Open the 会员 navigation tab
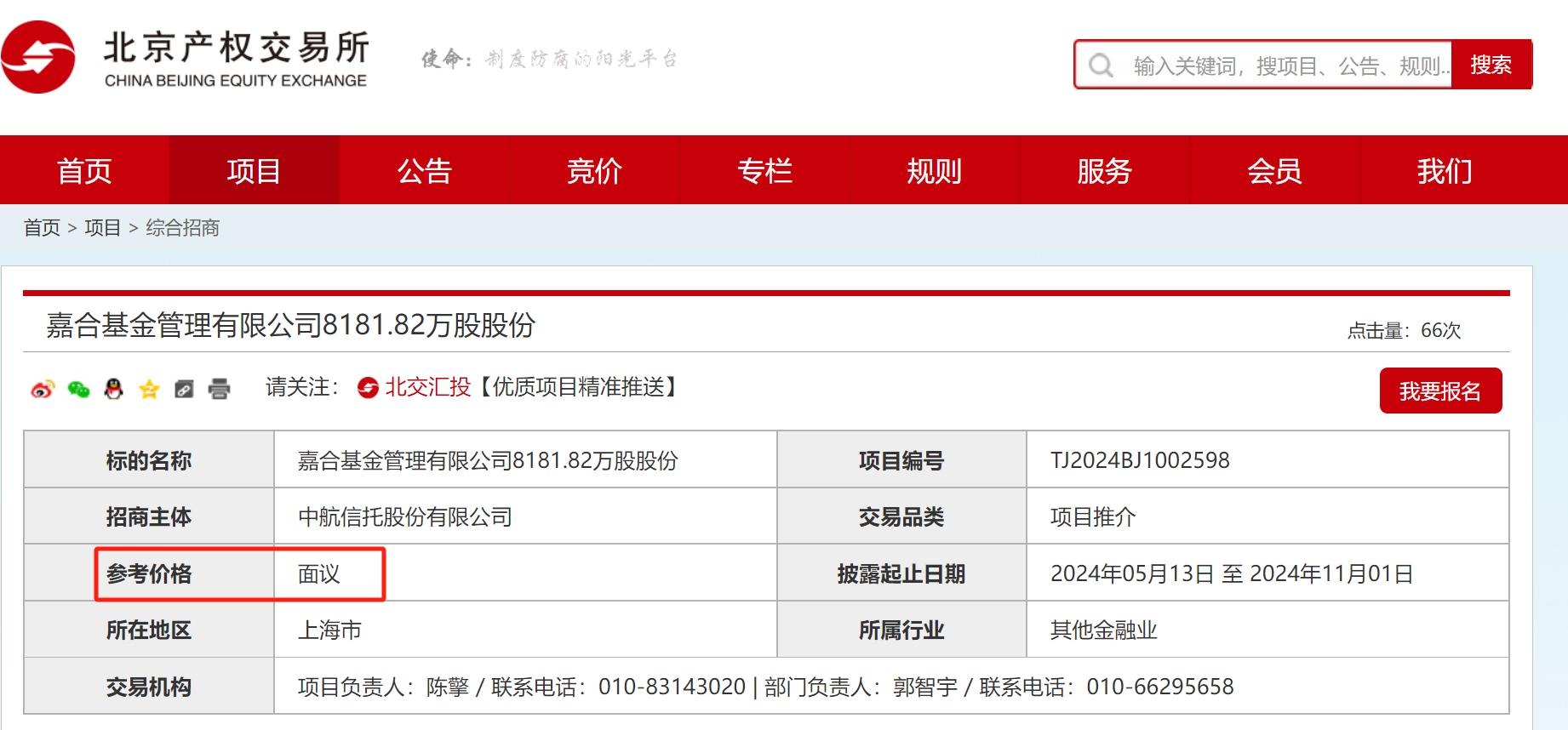 click(1274, 170)
